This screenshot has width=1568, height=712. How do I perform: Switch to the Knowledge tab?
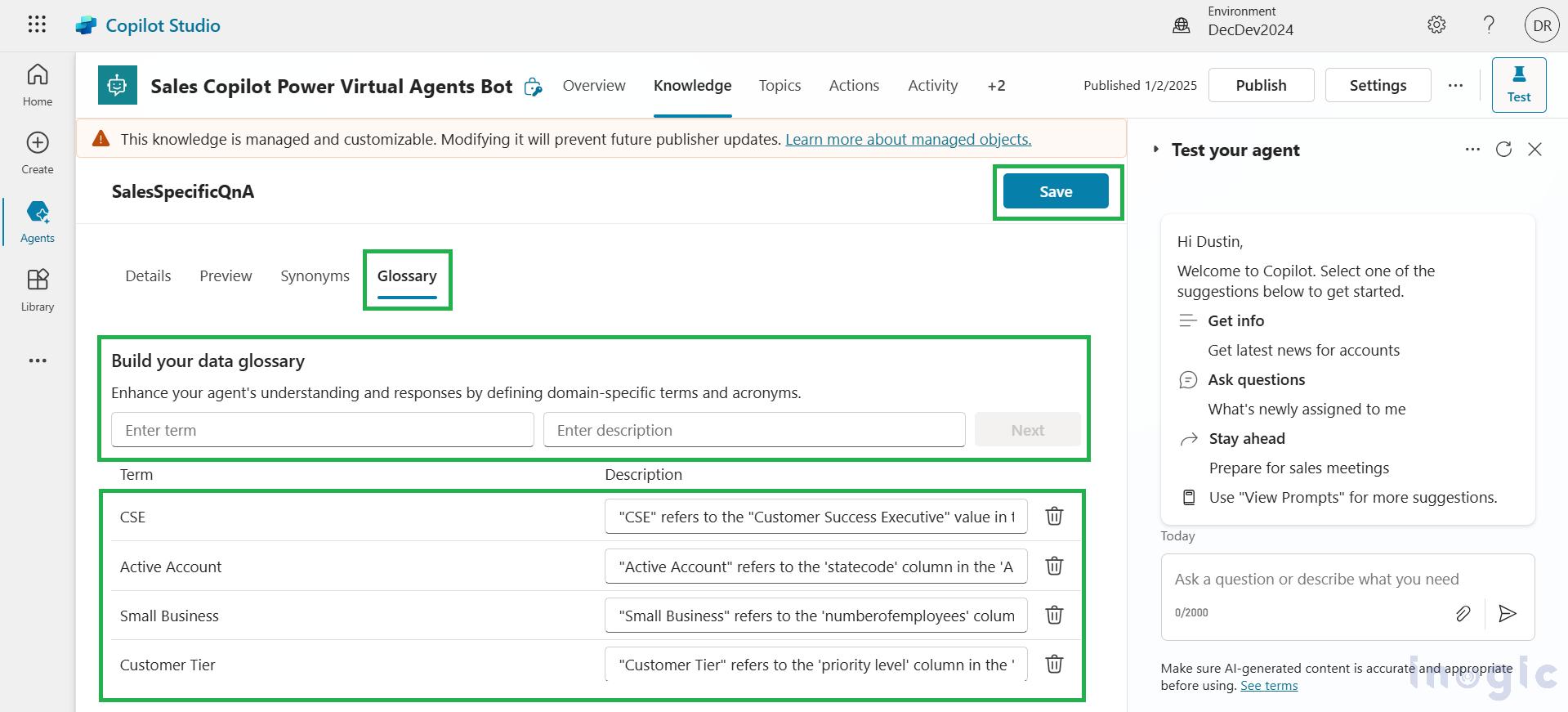[x=692, y=85]
